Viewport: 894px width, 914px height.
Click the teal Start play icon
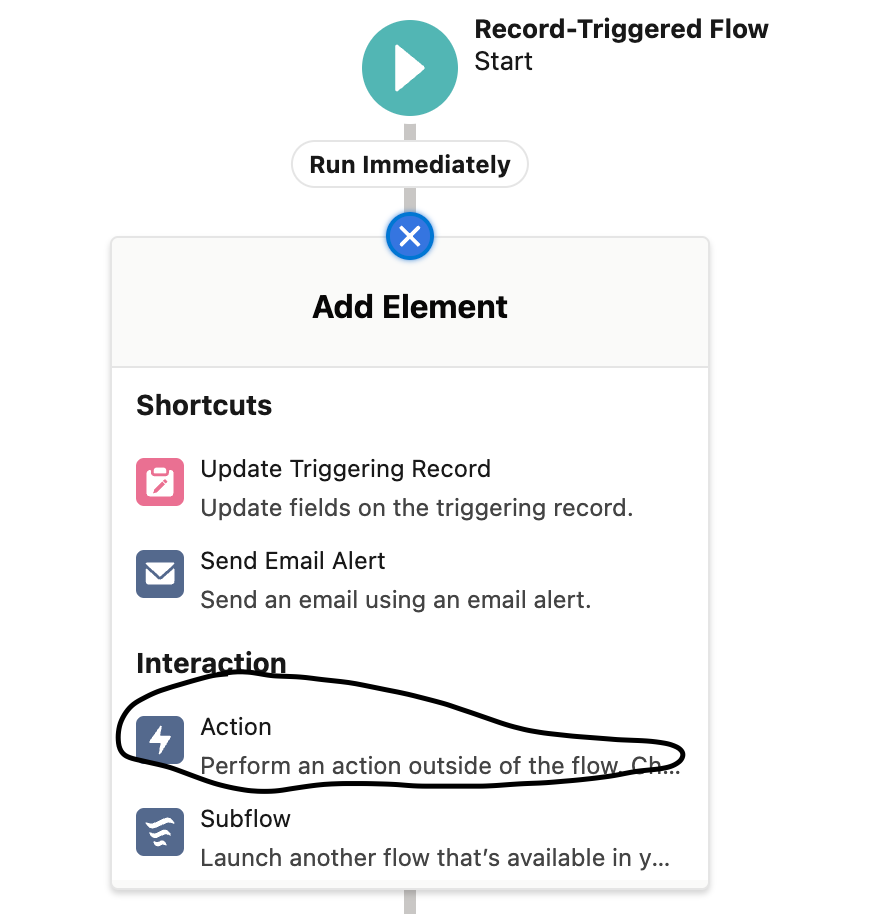pos(410,68)
